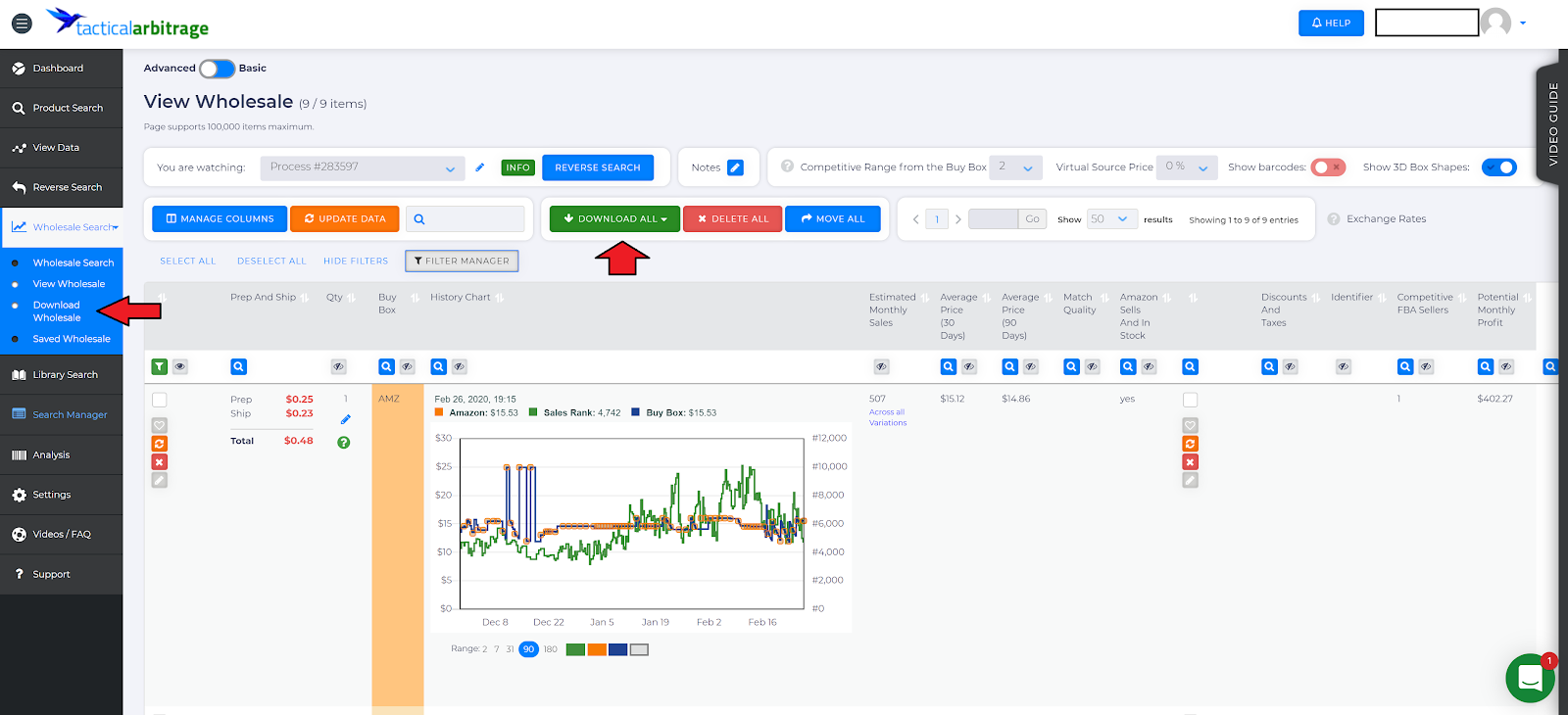Open the Show 50 results dropdown

(1111, 219)
